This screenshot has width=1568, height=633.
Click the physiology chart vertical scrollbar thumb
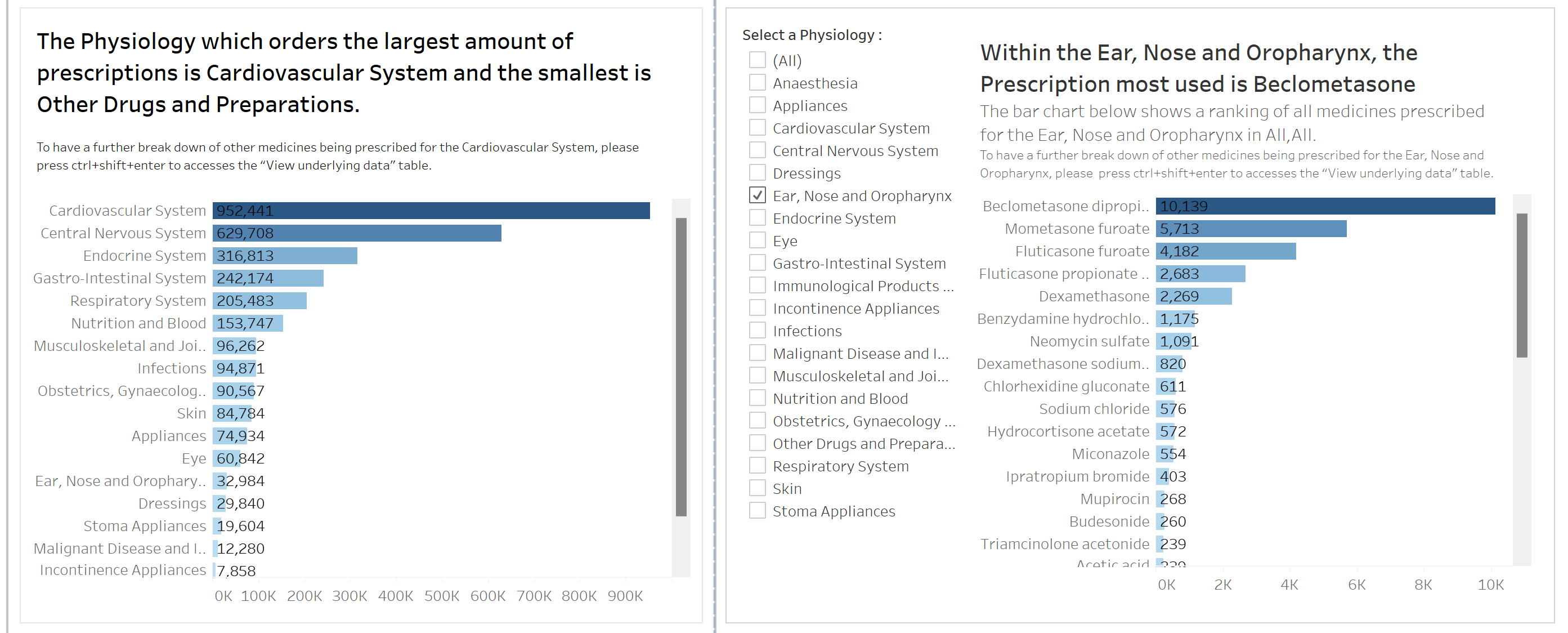(x=681, y=367)
